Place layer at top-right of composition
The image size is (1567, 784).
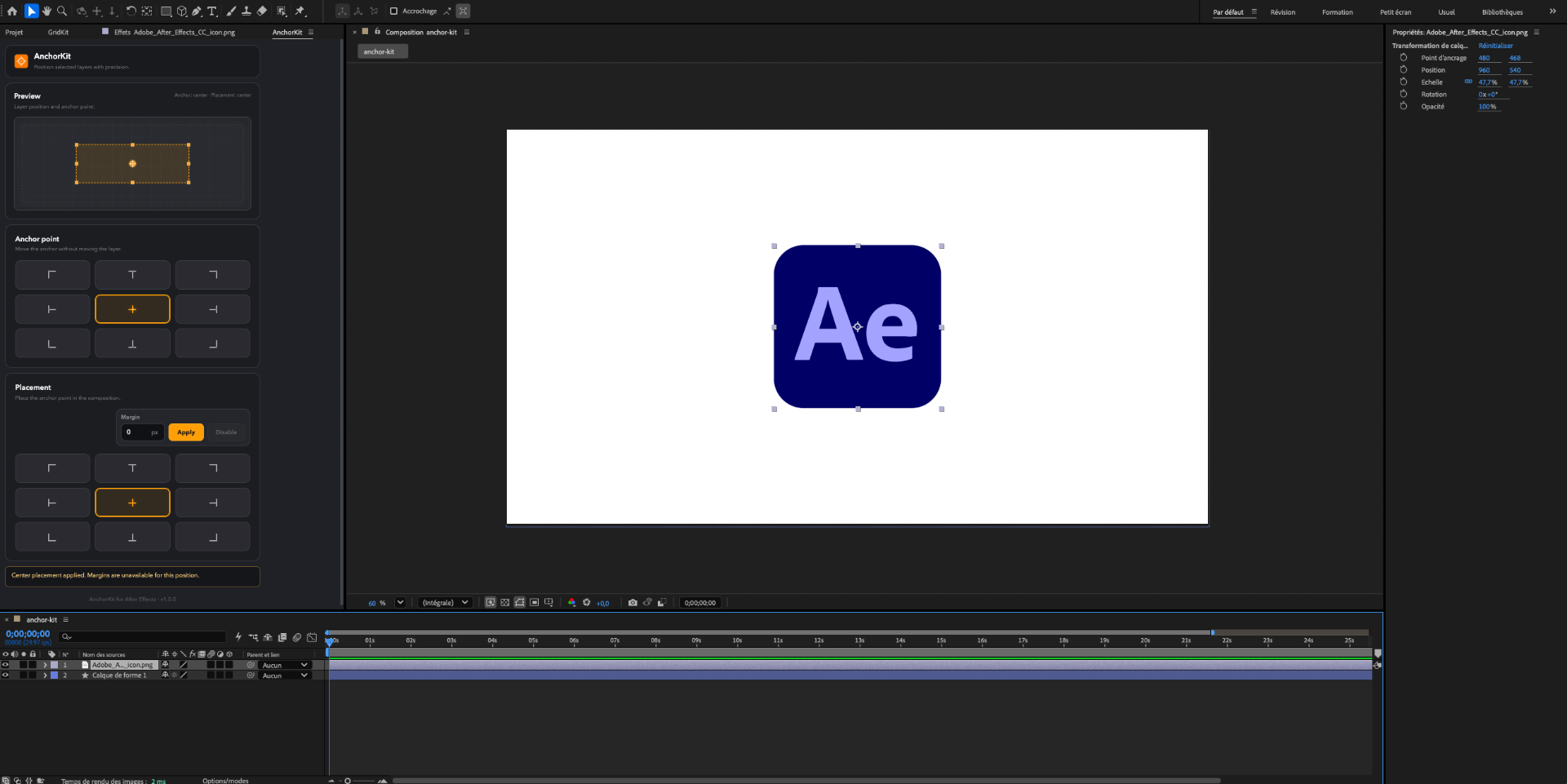click(x=213, y=468)
